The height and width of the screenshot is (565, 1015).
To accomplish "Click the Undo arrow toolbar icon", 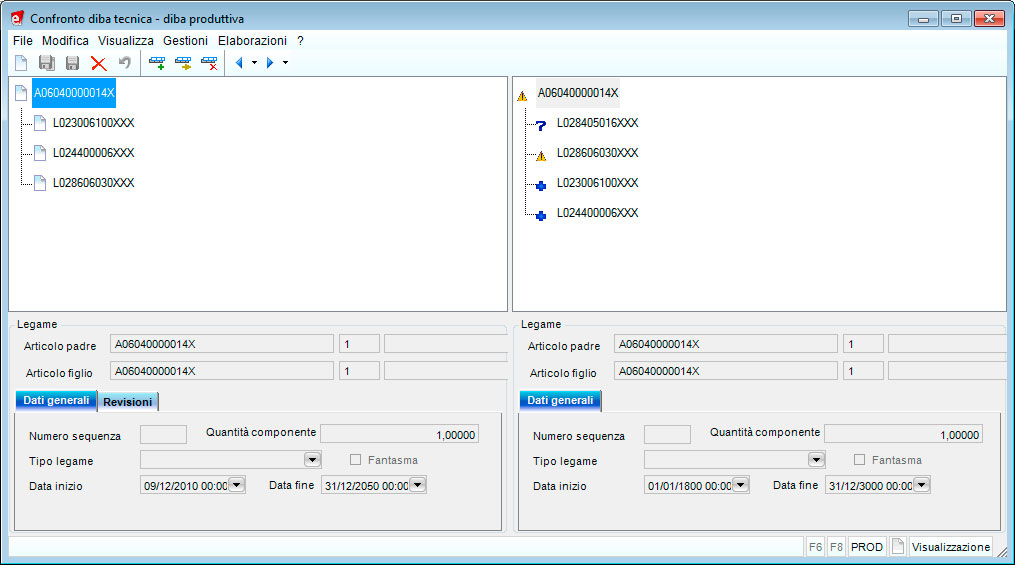I will pos(124,63).
